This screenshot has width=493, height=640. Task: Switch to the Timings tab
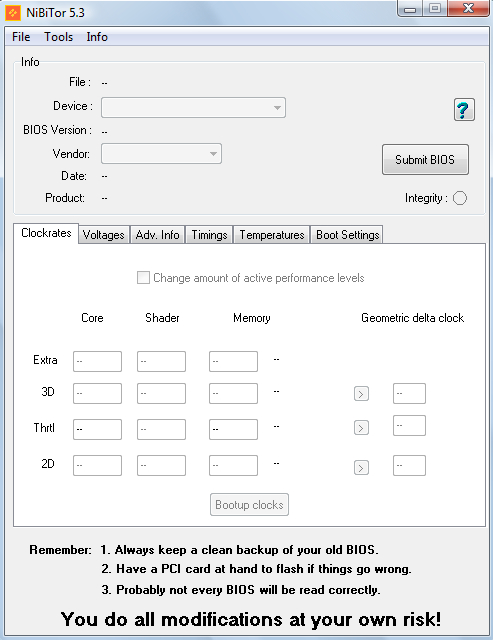click(x=209, y=235)
